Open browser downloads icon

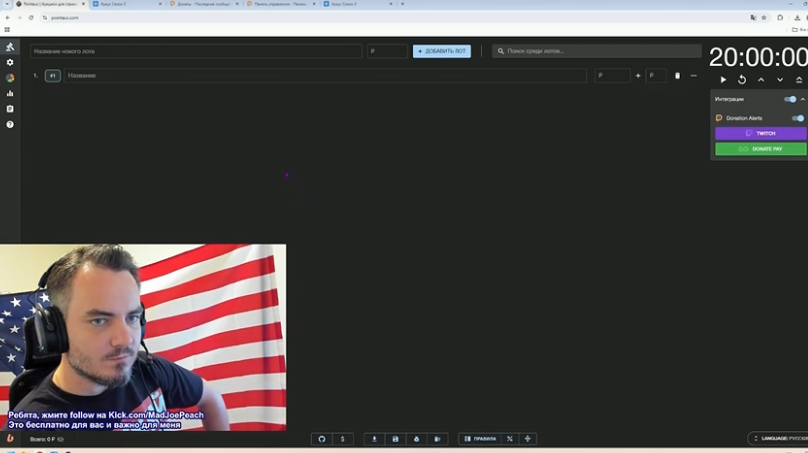(797, 18)
